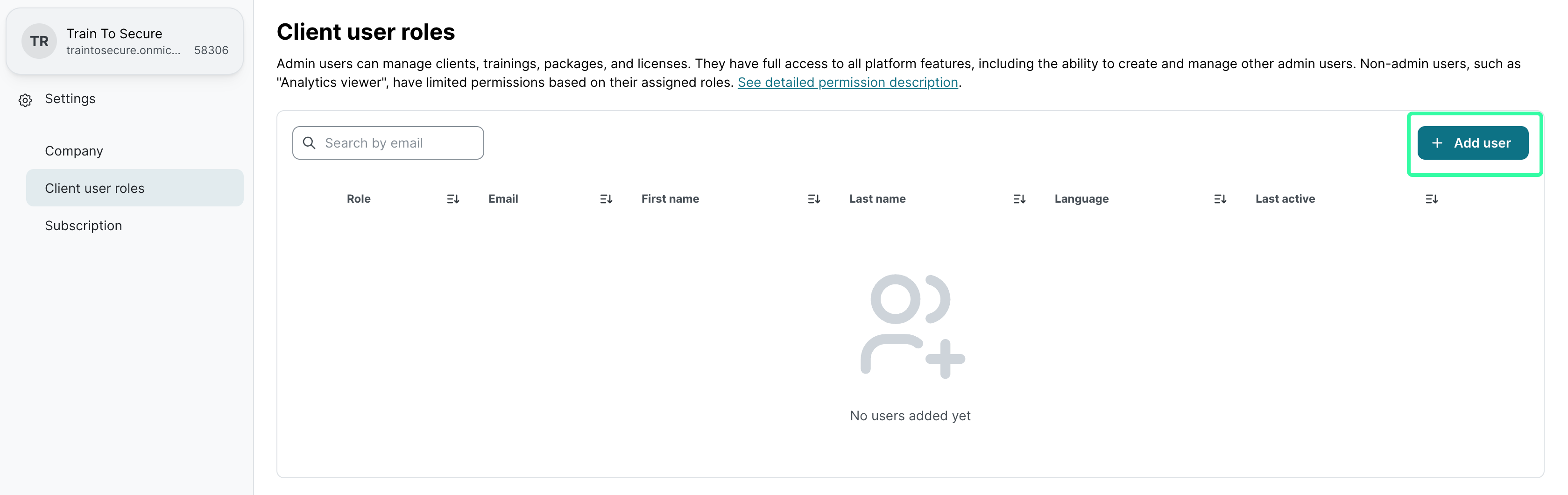Click the Settings gear icon
Image resolution: width=1568 pixels, height=495 pixels.
tap(25, 100)
